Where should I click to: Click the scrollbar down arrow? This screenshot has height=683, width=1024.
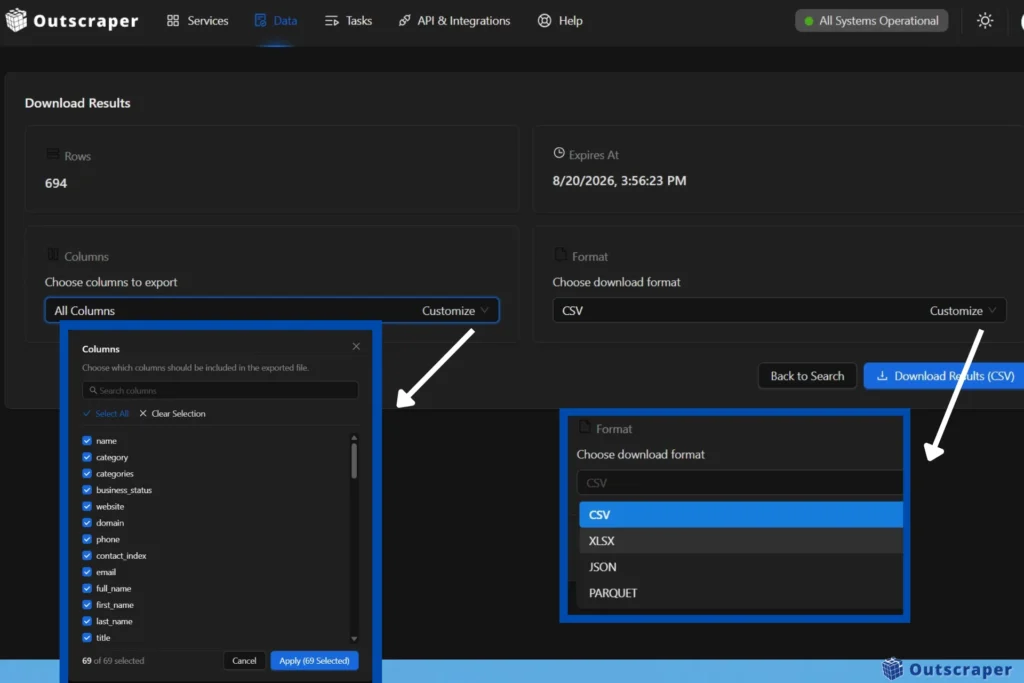pyautogui.click(x=354, y=639)
